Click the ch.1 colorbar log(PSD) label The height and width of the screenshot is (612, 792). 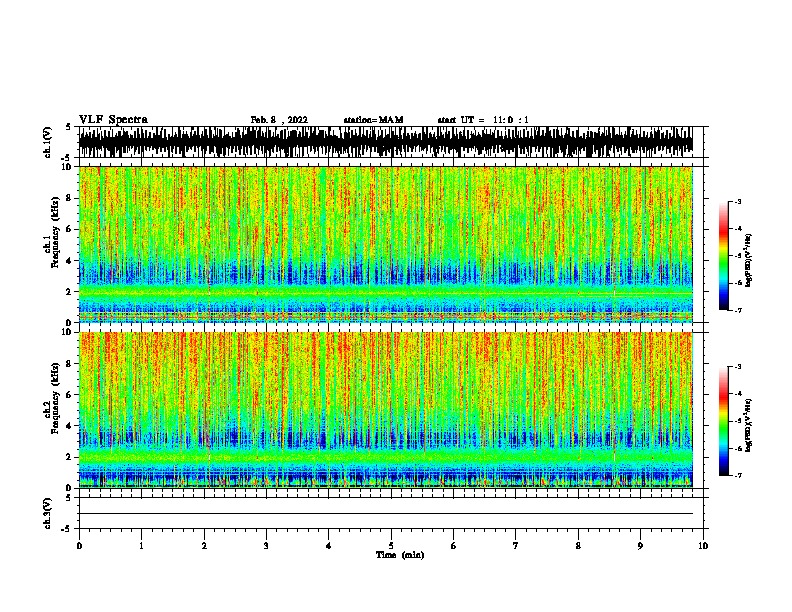click(x=748, y=260)
